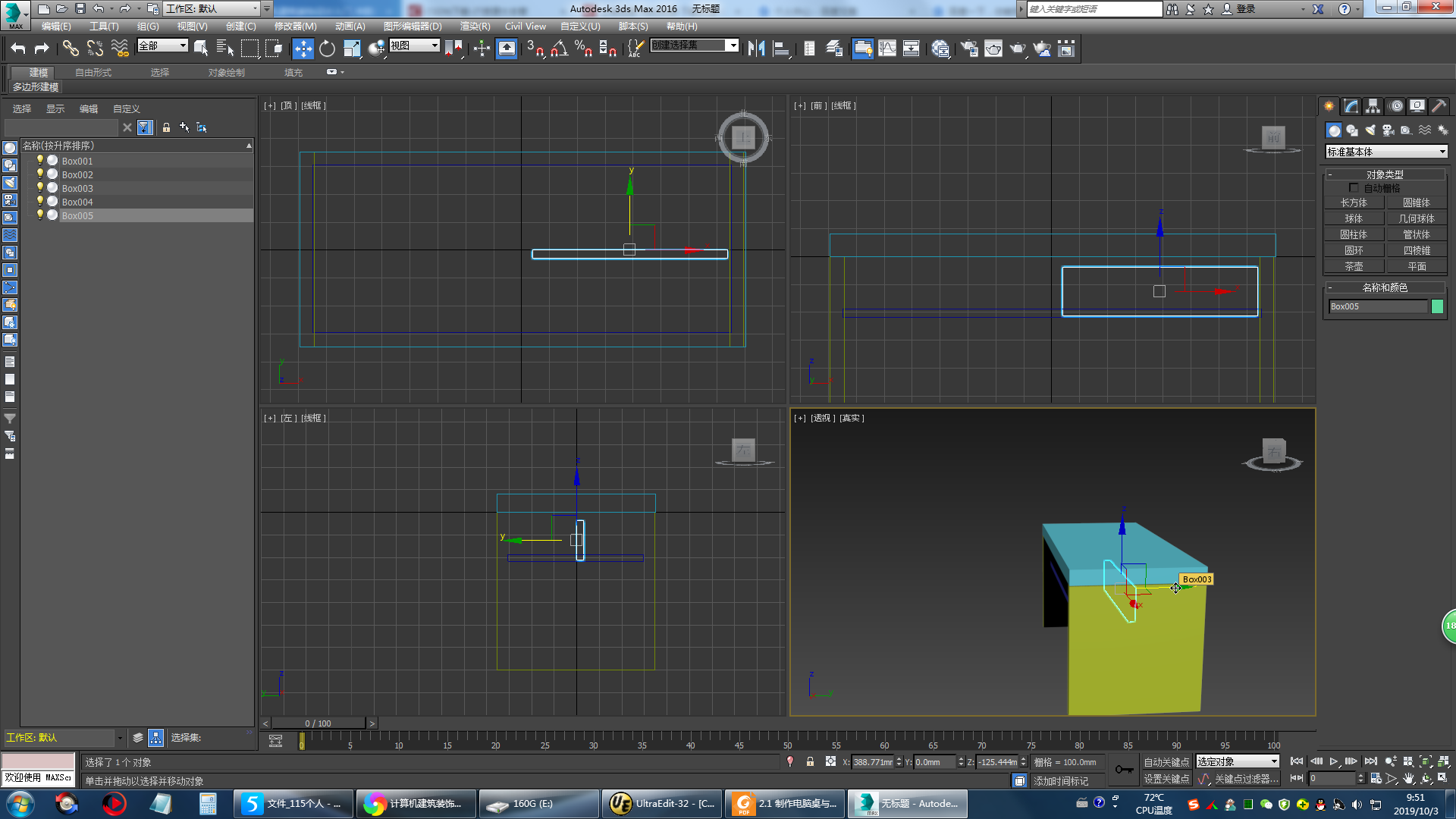
Task: Click the 球体 sphere button
Action: pyautogui.click(x=1354, y=218)
